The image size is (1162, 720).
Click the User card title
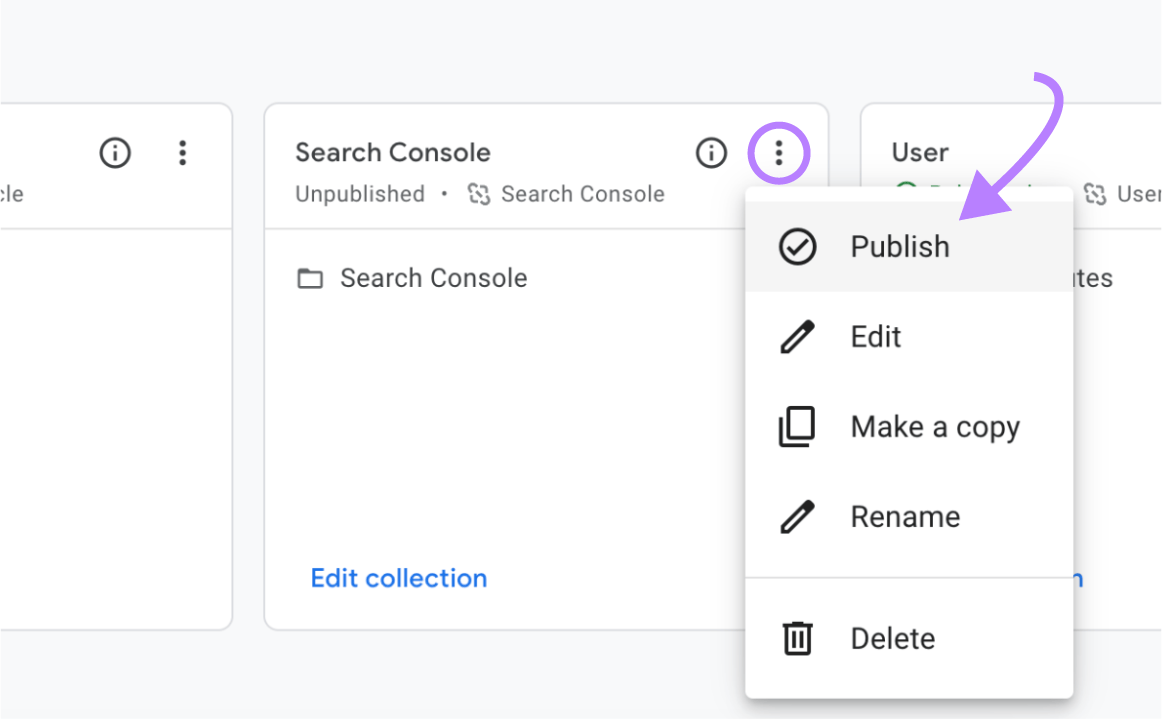tap(919, 152)
